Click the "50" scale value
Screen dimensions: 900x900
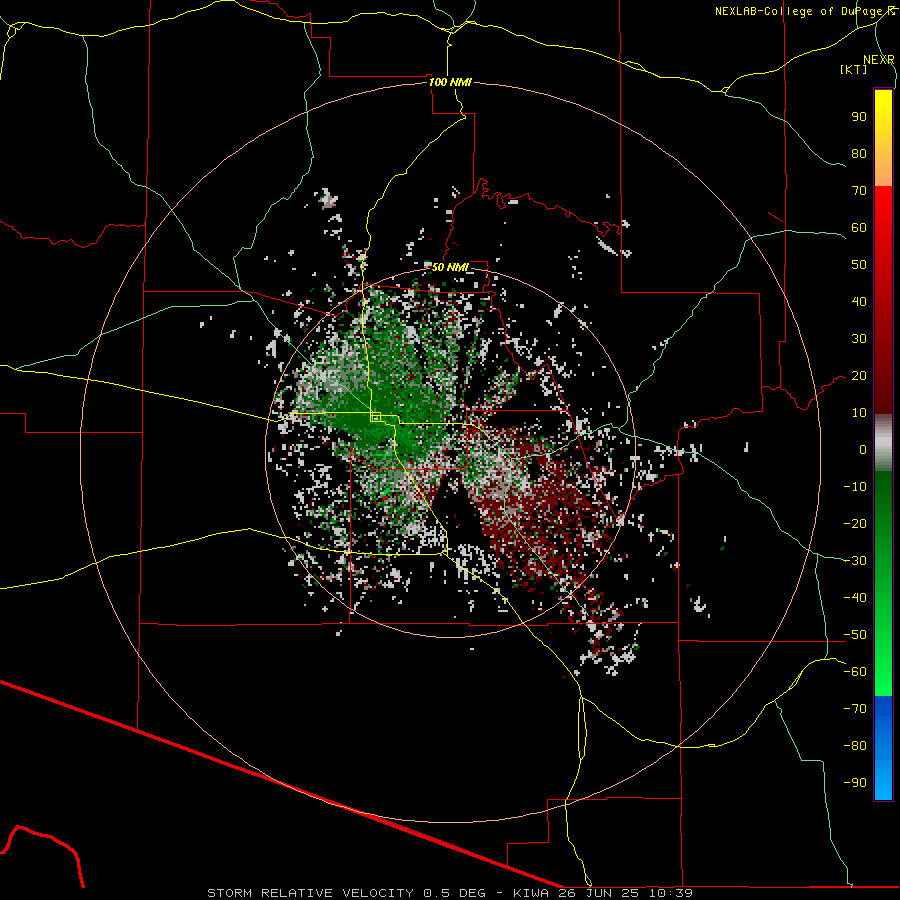coord(859,265)
